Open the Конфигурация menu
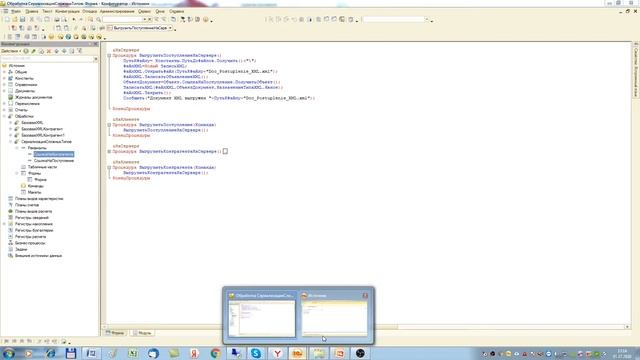 point(67,11)
